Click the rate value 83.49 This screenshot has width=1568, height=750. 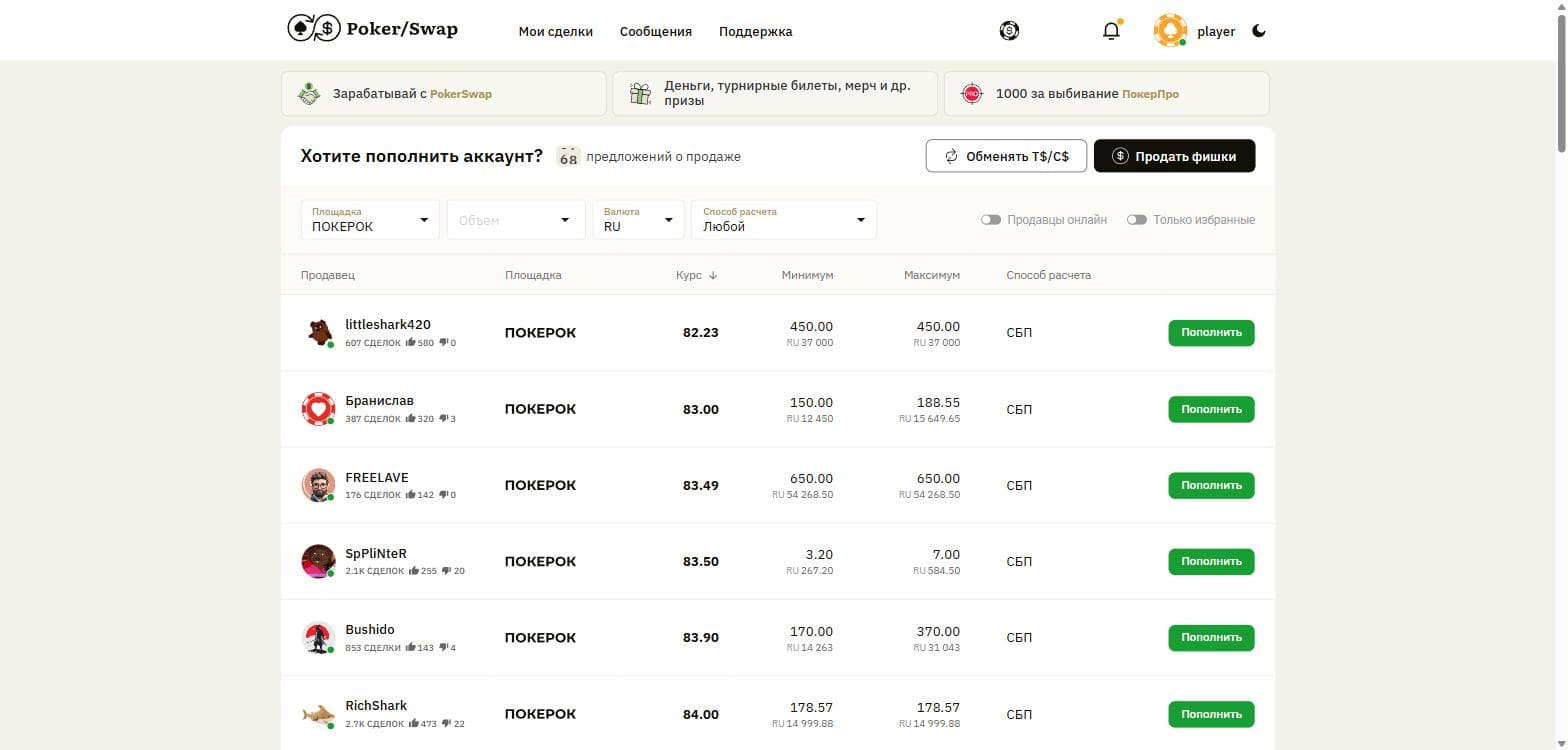click(701, 485)
